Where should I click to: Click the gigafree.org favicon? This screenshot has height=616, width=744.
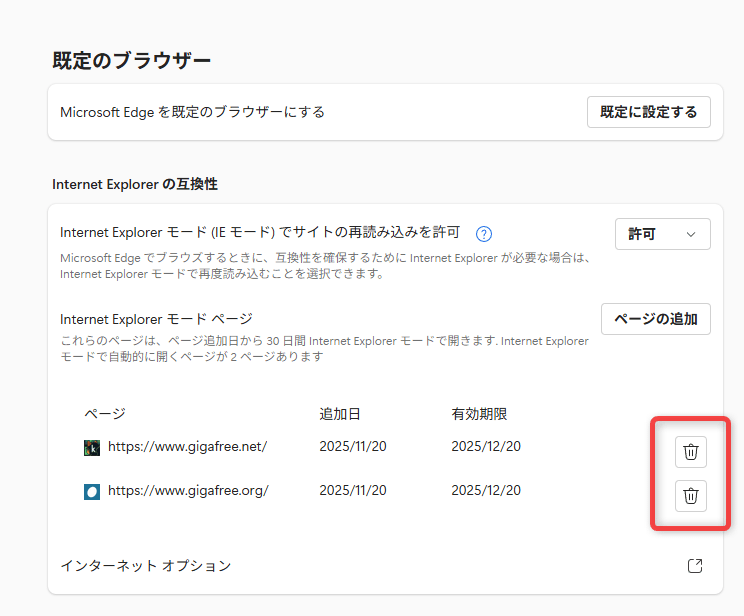point(92,491)
